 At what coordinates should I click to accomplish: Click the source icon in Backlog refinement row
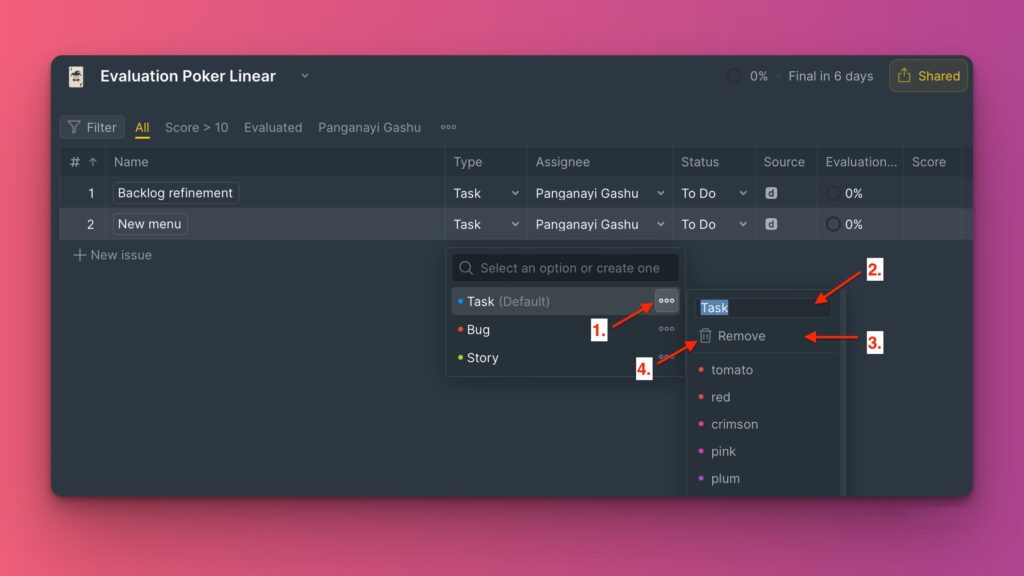pos(771,193)
